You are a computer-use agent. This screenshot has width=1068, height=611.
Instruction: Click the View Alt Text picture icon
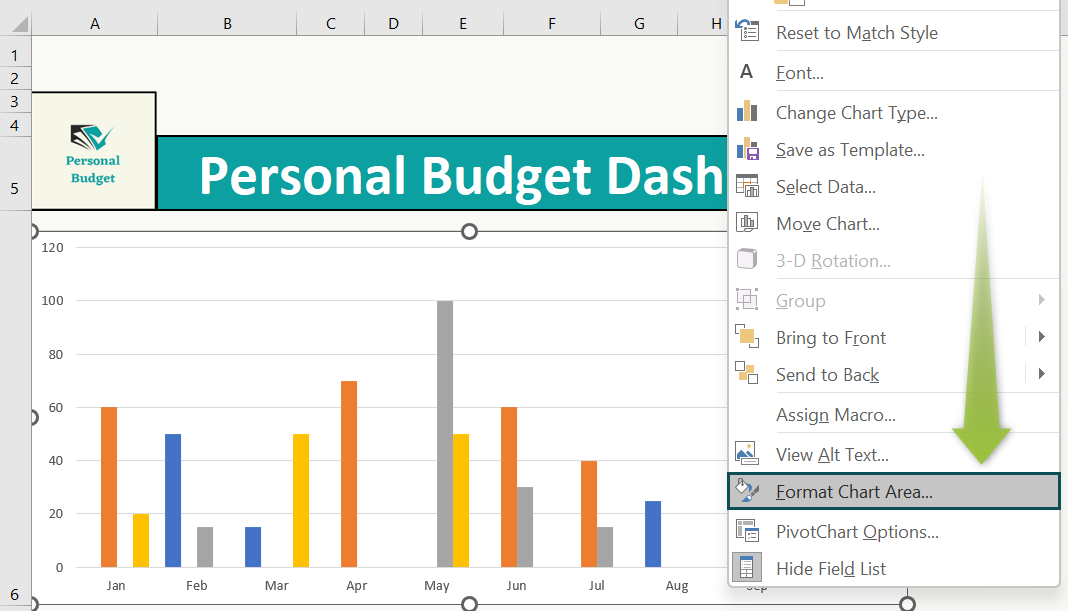[747, 453]
